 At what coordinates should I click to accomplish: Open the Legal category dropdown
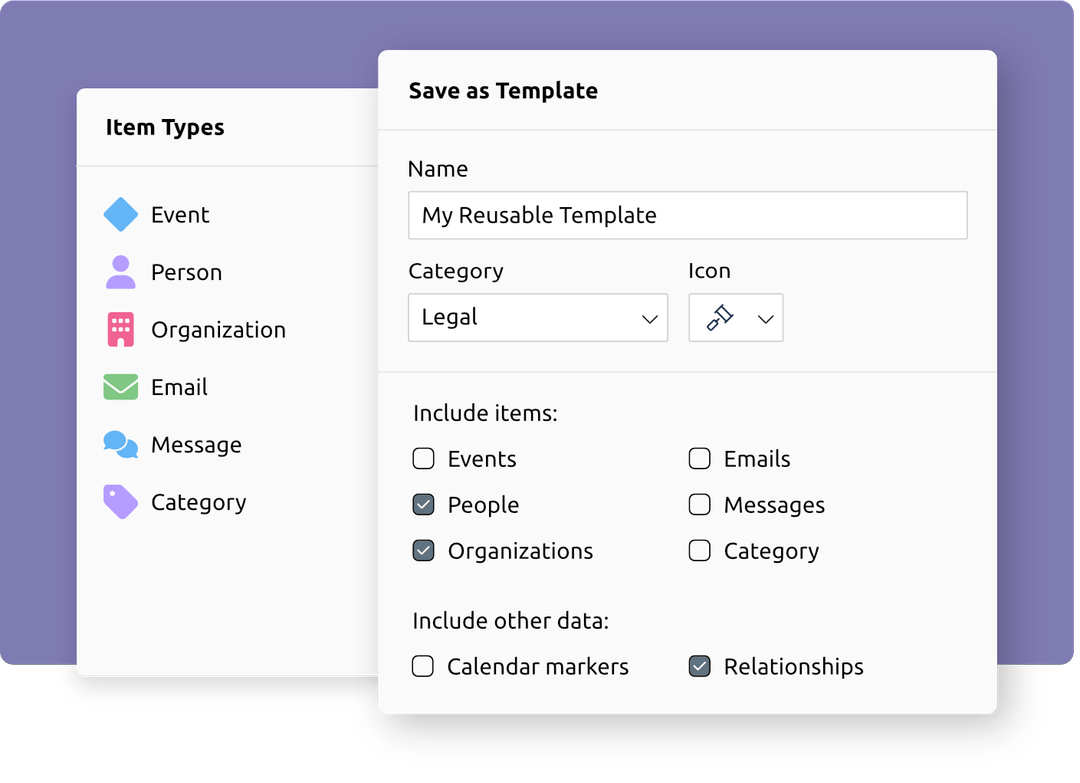pyautogui.click(x=537, y=317)
